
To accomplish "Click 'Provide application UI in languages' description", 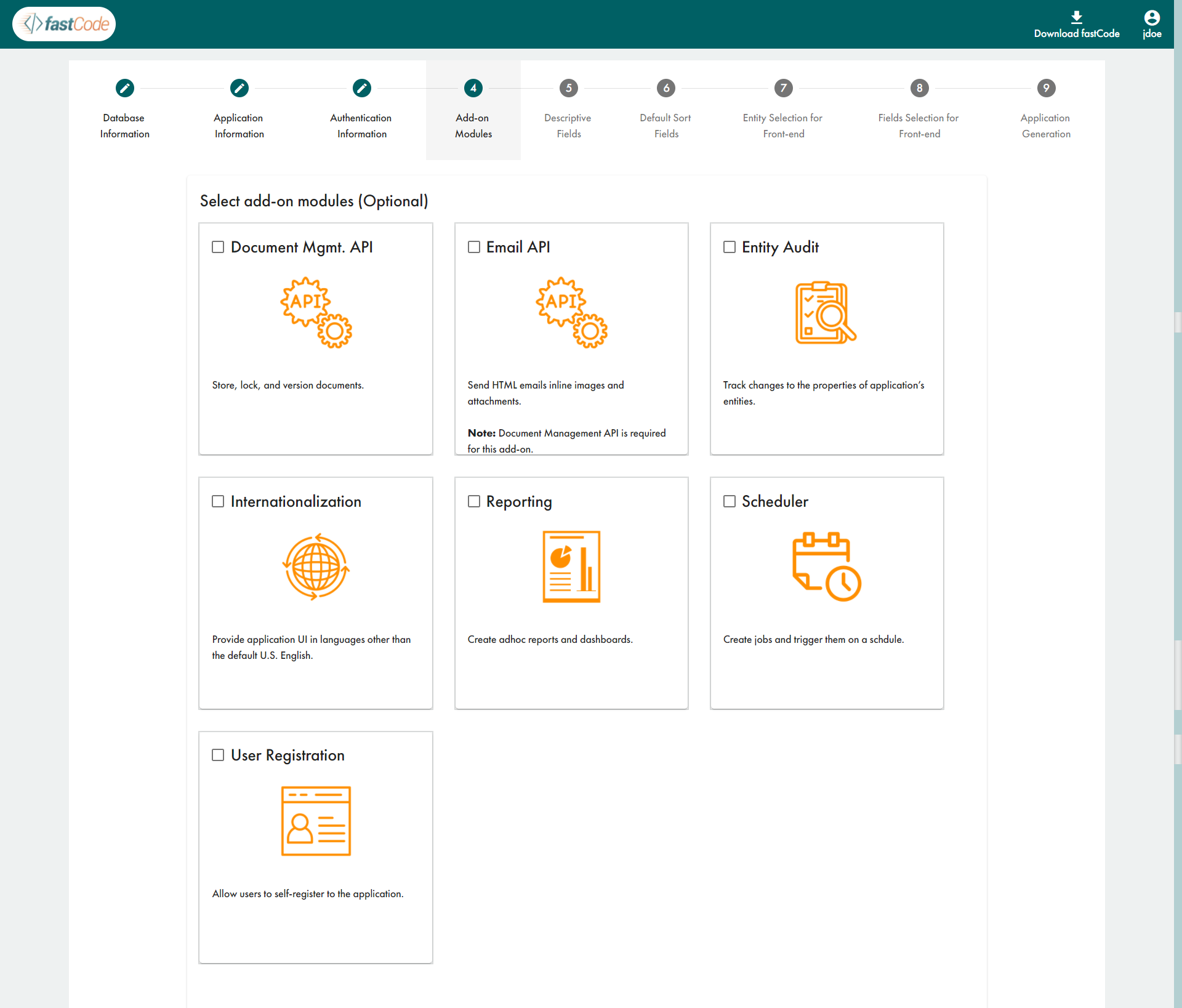I will (312, 647).
